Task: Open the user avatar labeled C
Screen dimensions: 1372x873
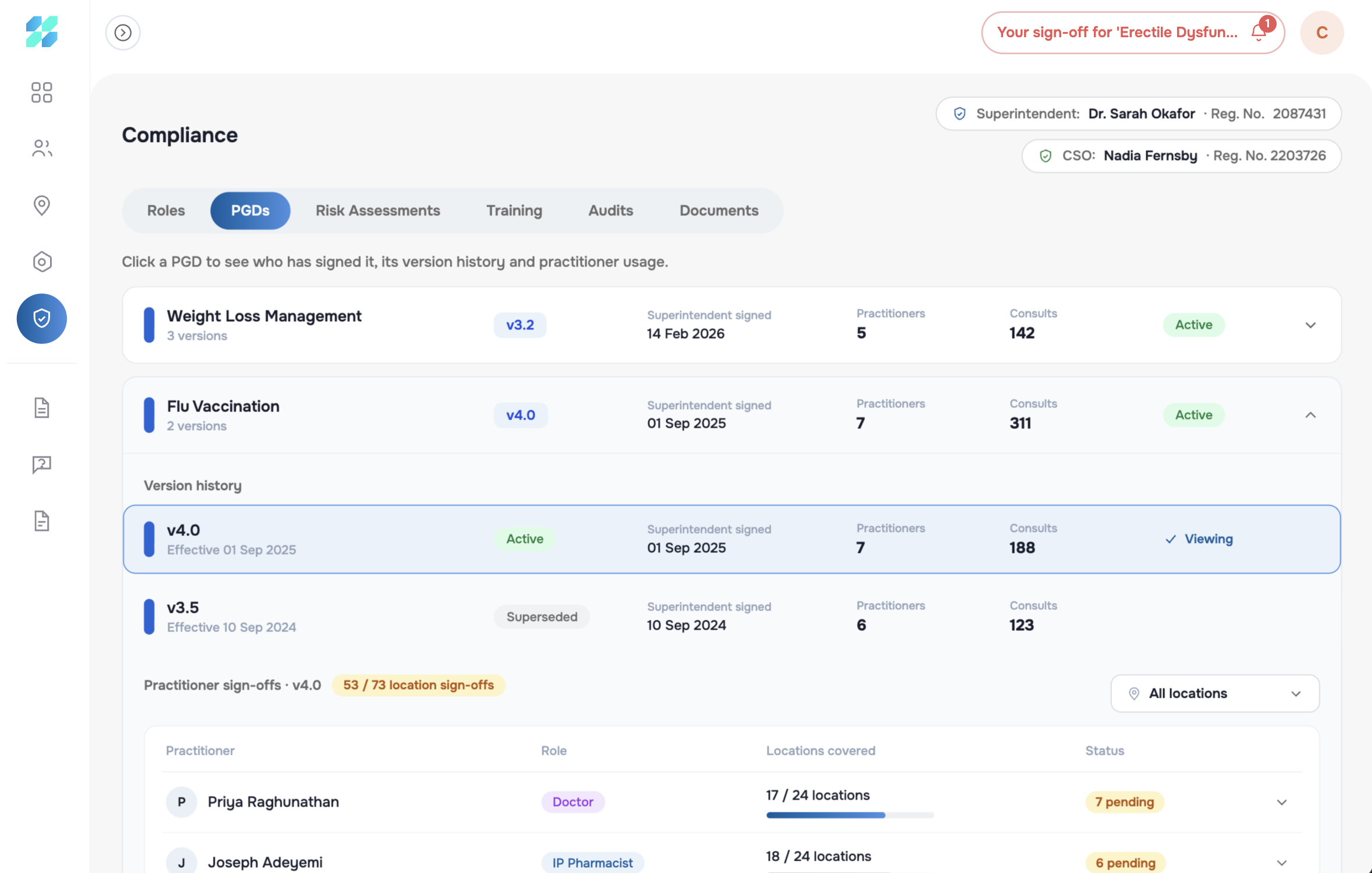Action: click(x=1321, y=33)
